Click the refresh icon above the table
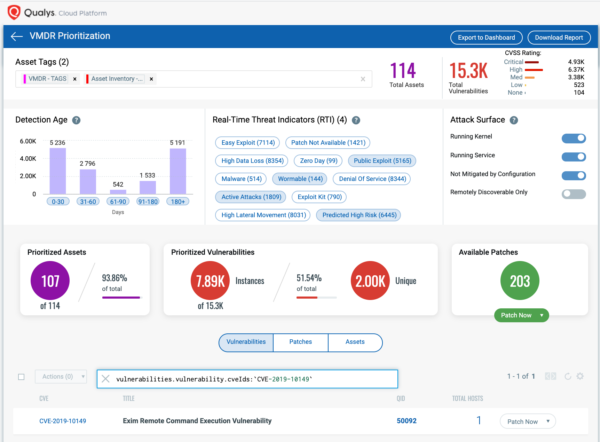600x442 pixels. (x=567, y=376)
